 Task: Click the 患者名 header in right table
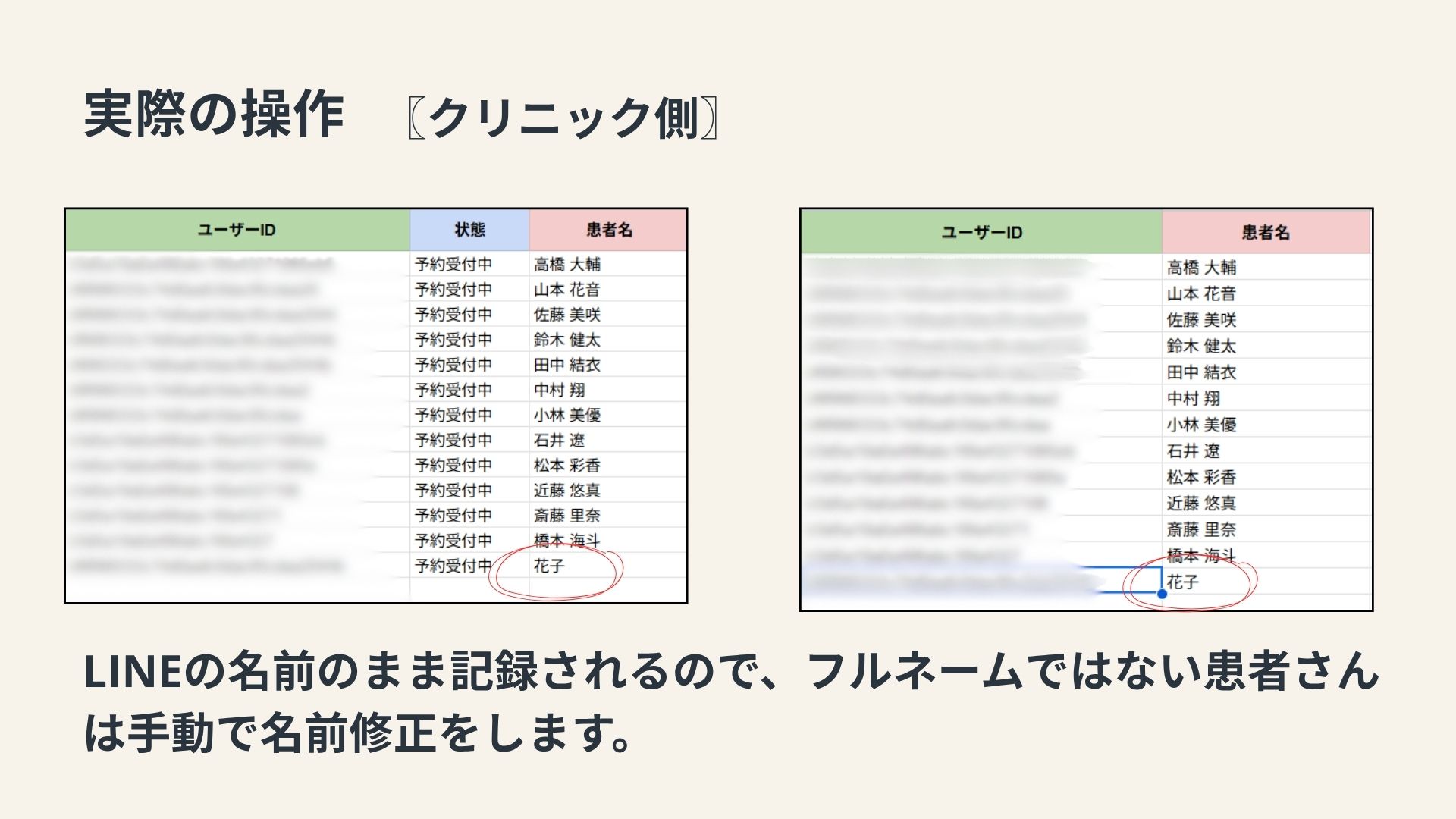1265,233
